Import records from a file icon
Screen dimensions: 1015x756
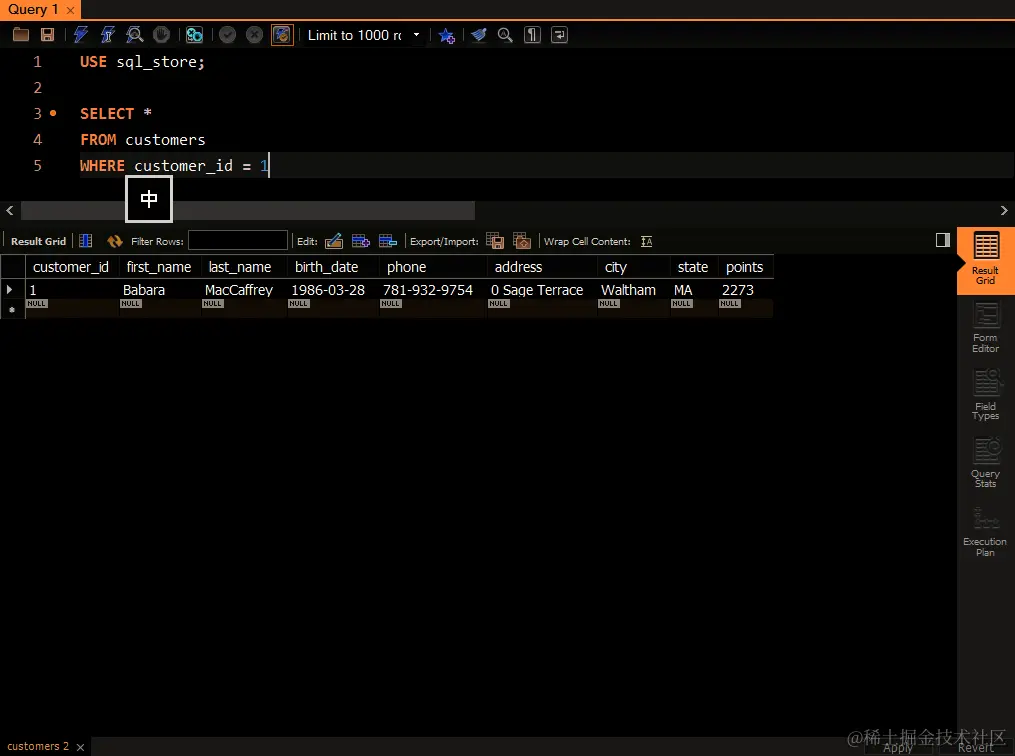(x=522, y=241)
